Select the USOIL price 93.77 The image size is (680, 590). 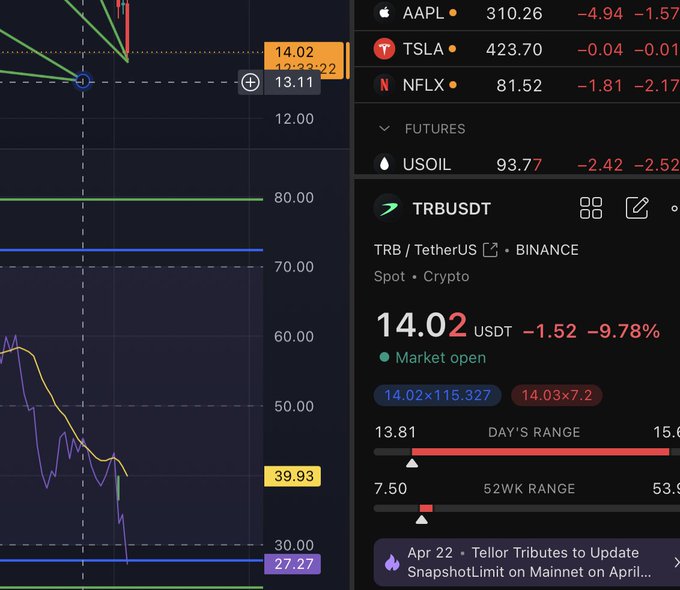pyautogui.click(x=519, y=165)
